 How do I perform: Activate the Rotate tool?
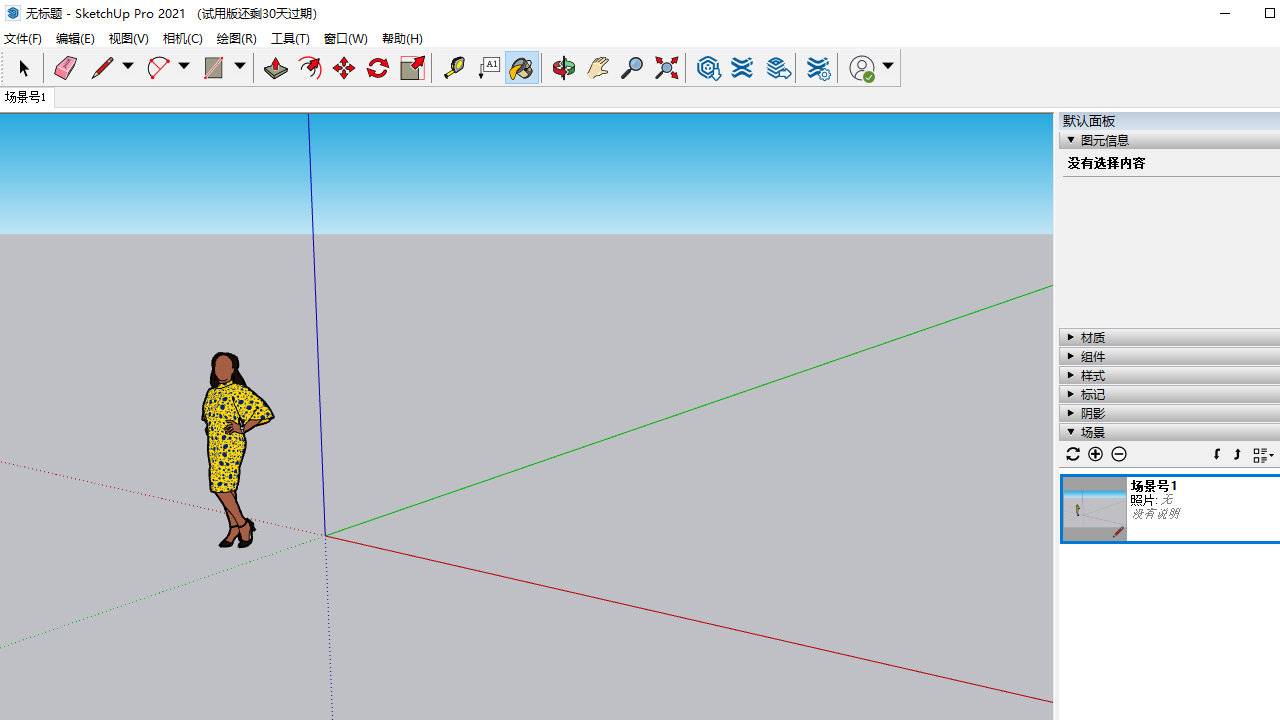coord(377,67)
